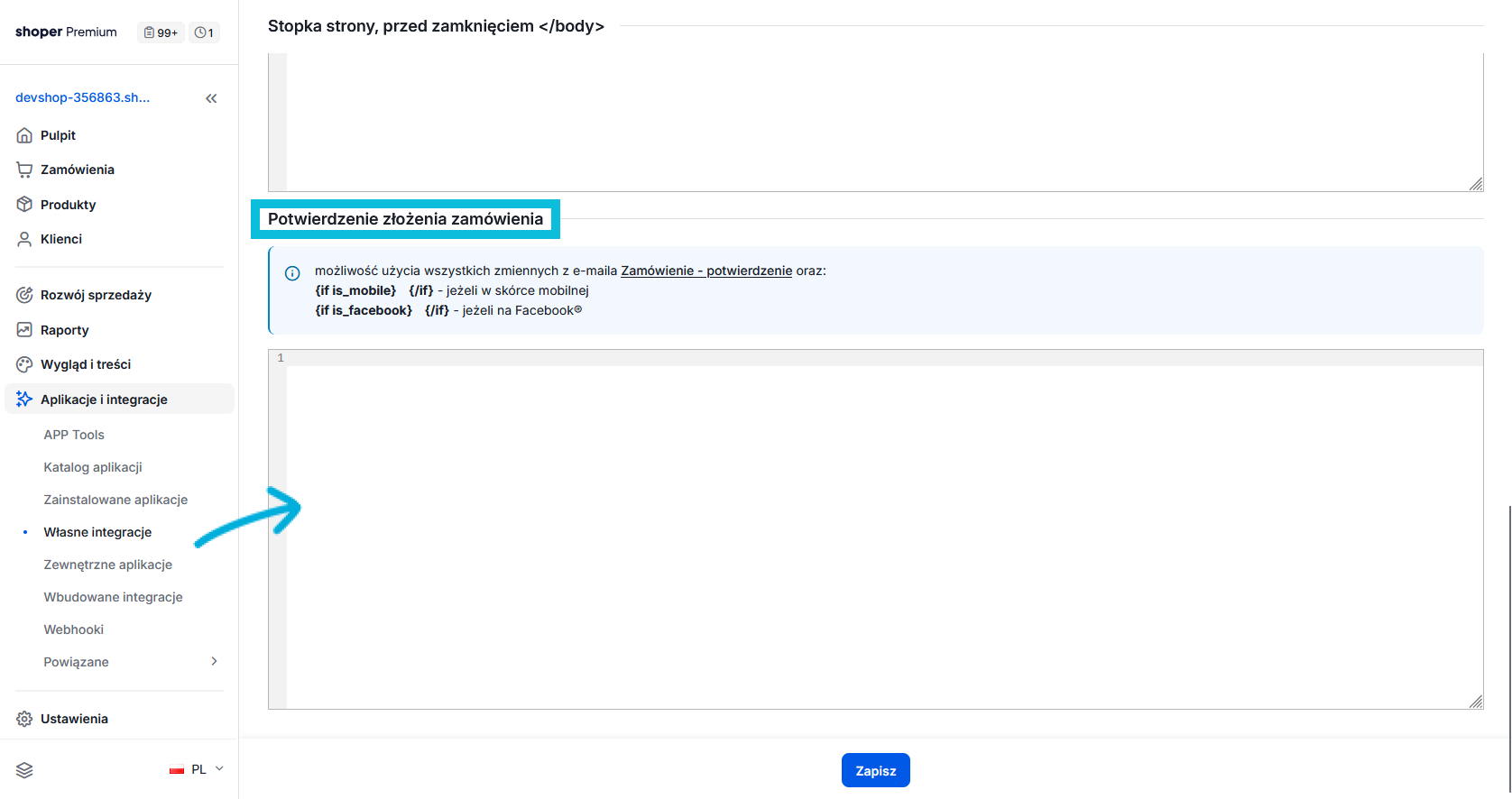This screenshot has width=1512, height=799.
Task: Open Zewnętrzne aplikacje submenu item
Action: 107,565
